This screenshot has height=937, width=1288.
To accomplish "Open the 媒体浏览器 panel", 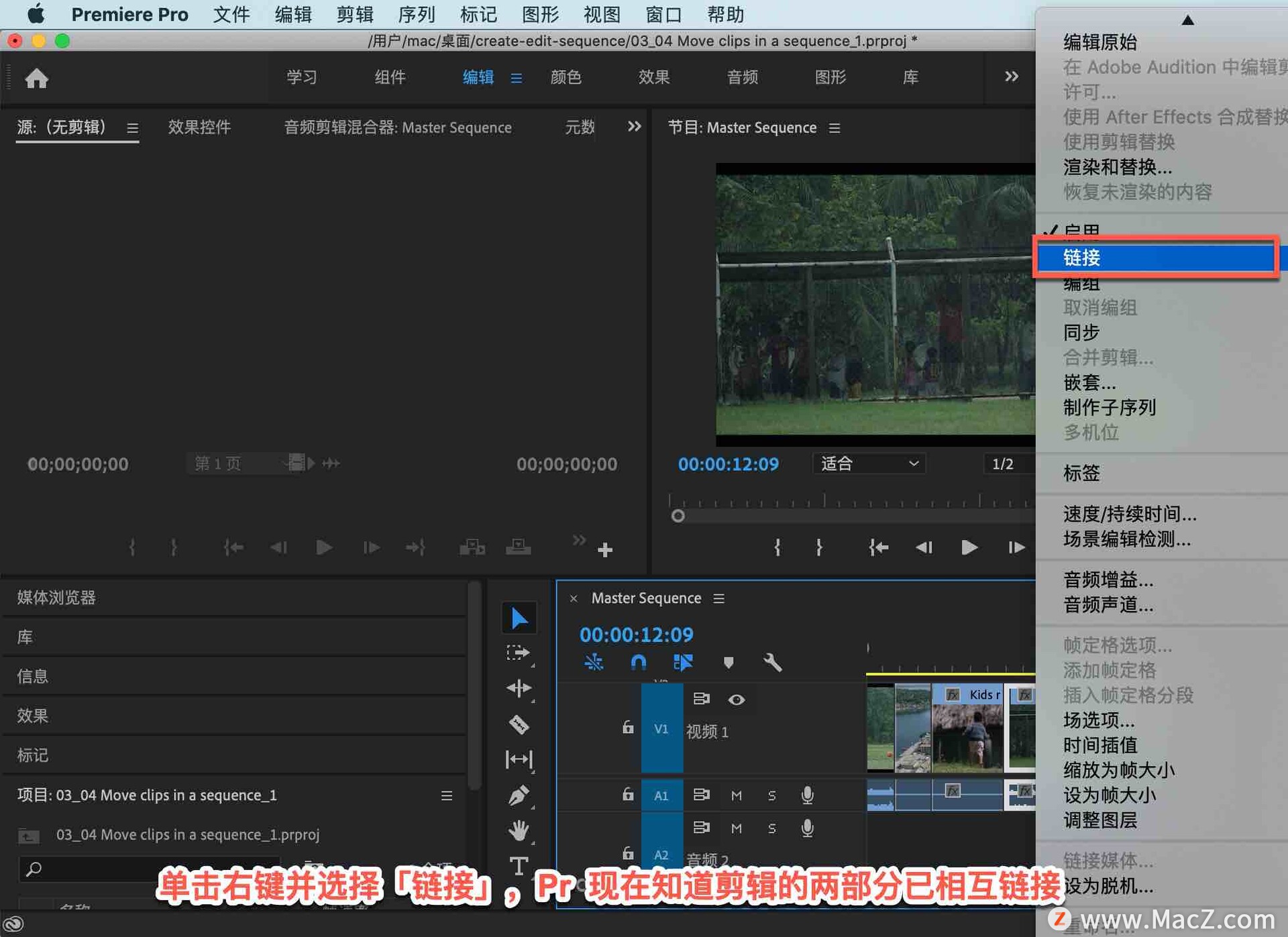I will point(56,598).
